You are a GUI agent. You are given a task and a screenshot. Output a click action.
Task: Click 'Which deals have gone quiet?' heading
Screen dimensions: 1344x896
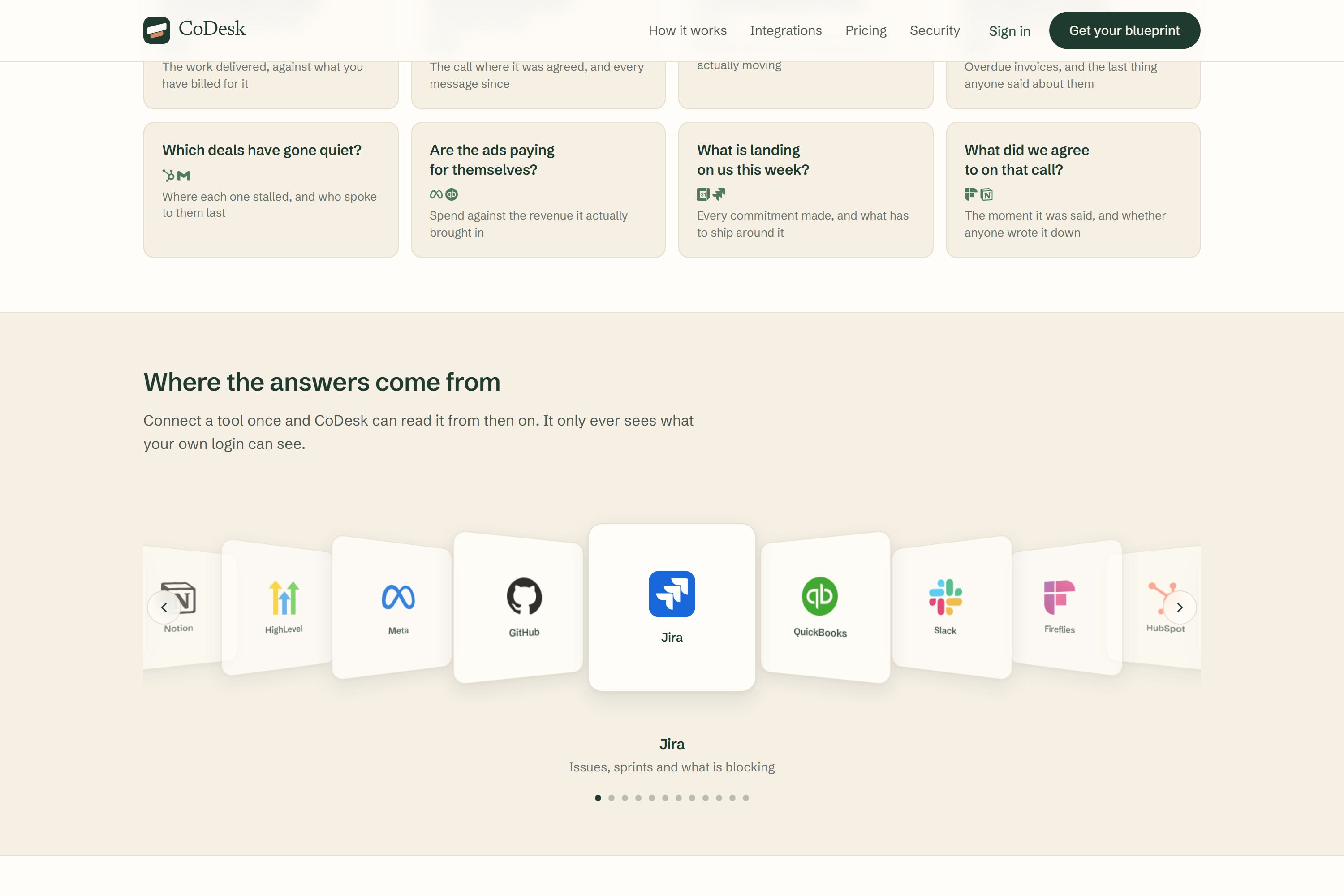point(262,150)
